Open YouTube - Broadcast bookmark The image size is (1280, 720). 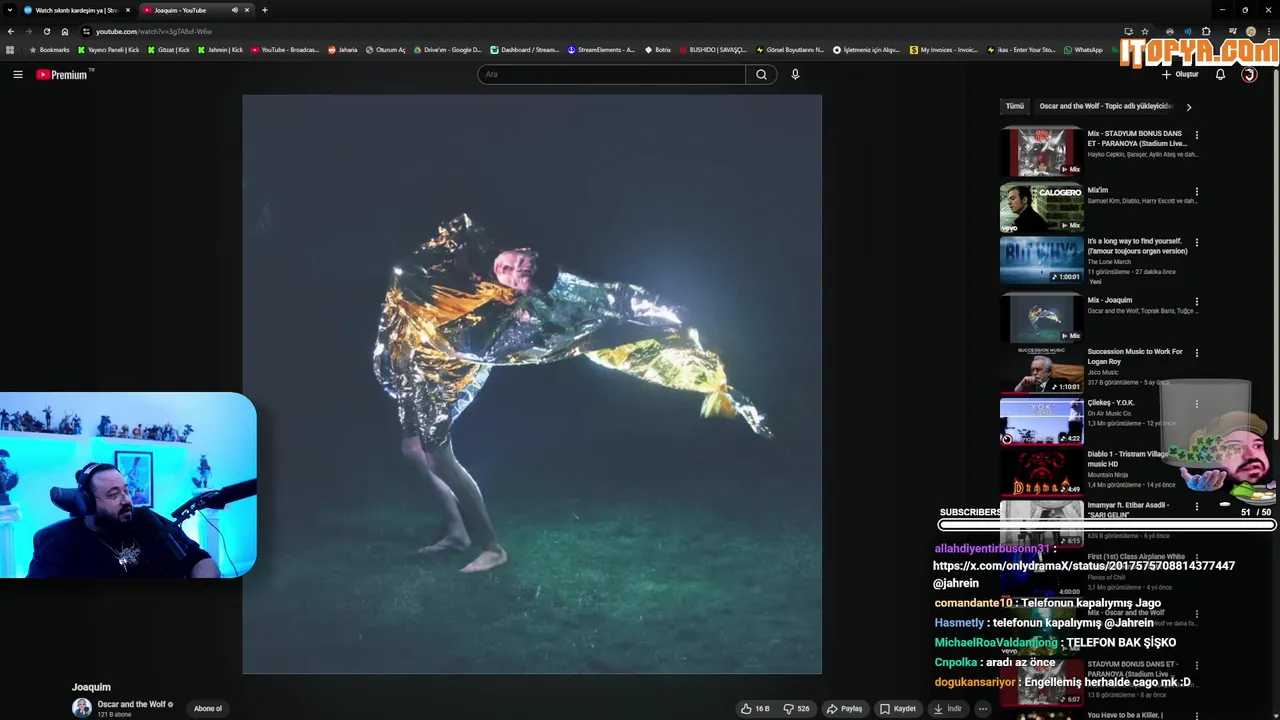point(285,49)
